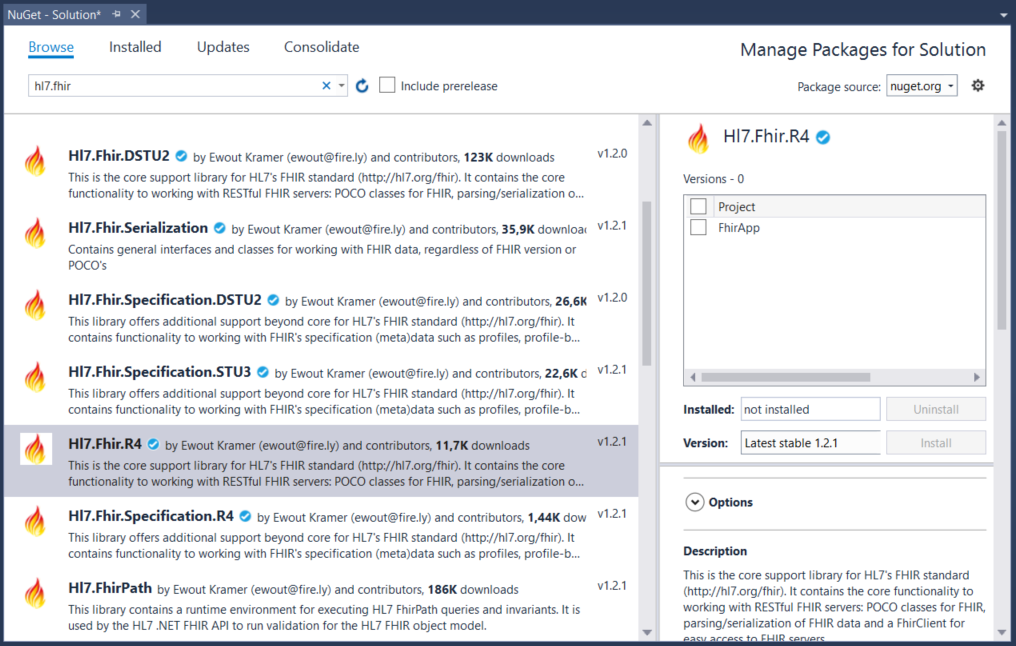This screenshot has height=646, width=1016.
Task: Open the Version selection dropdown
Action: point(810,443)
